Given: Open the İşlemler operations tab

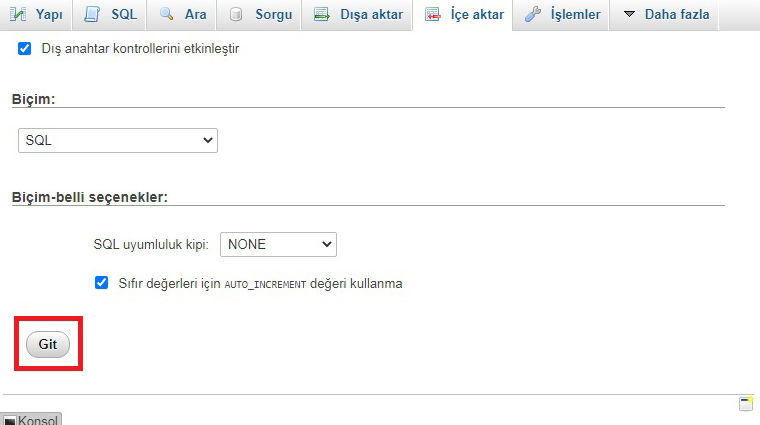Looking at the screenshot, I should (561, 15).
